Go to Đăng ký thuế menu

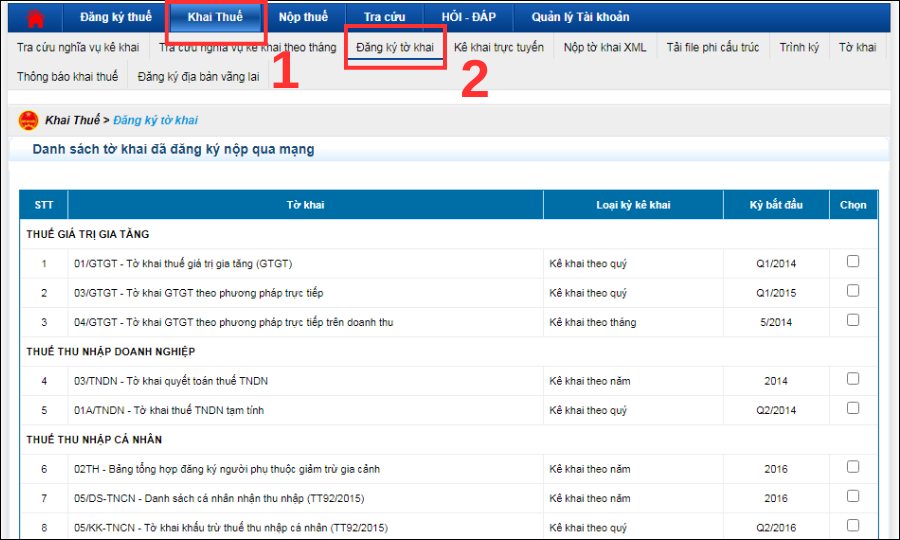(114, 17)
